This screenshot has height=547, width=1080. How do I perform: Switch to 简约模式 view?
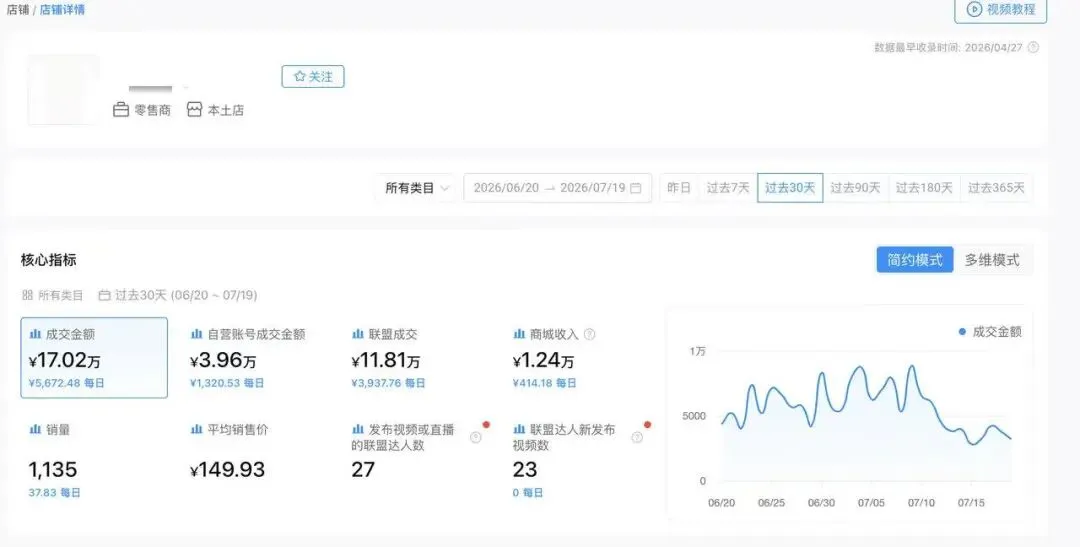tap(915, 260)
